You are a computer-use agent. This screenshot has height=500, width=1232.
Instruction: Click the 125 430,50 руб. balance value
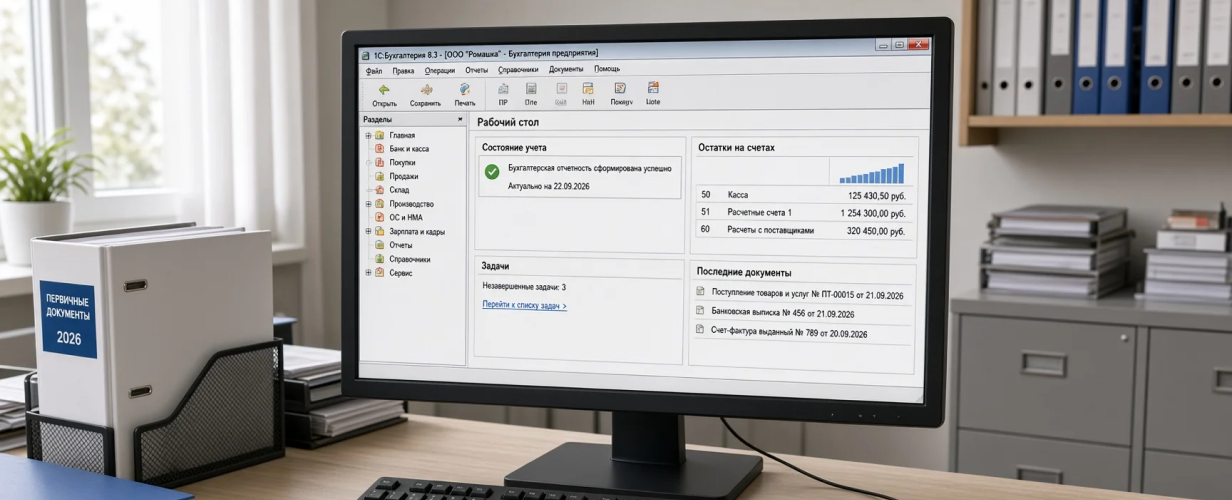point(877,196)
